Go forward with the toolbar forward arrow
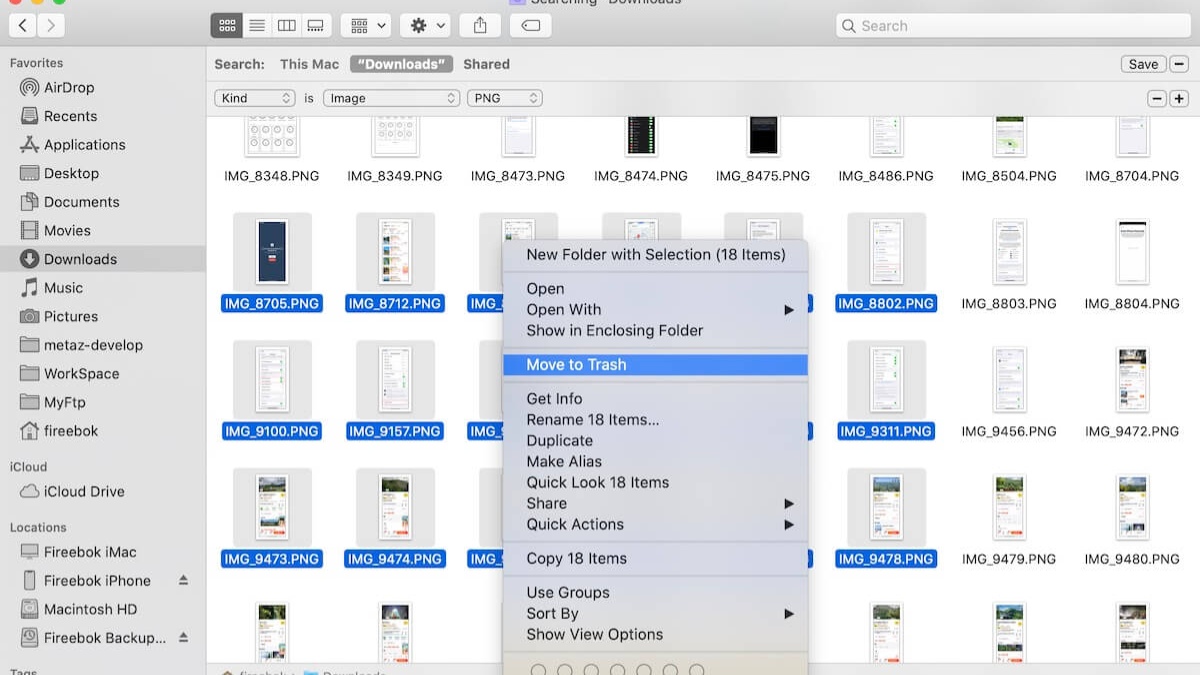Image resolution: width=1200 pixels, height=675 pixels. coord(51,25)
